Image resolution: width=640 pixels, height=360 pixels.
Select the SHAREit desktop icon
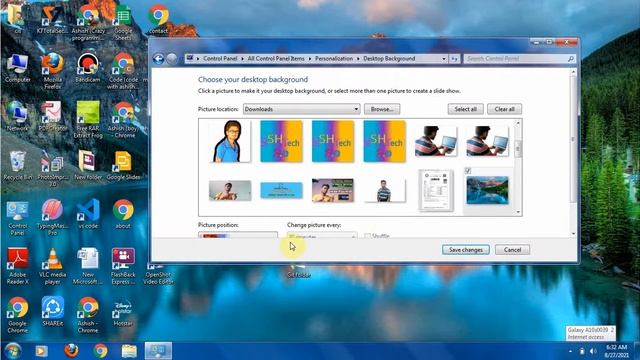coord(52,312)
